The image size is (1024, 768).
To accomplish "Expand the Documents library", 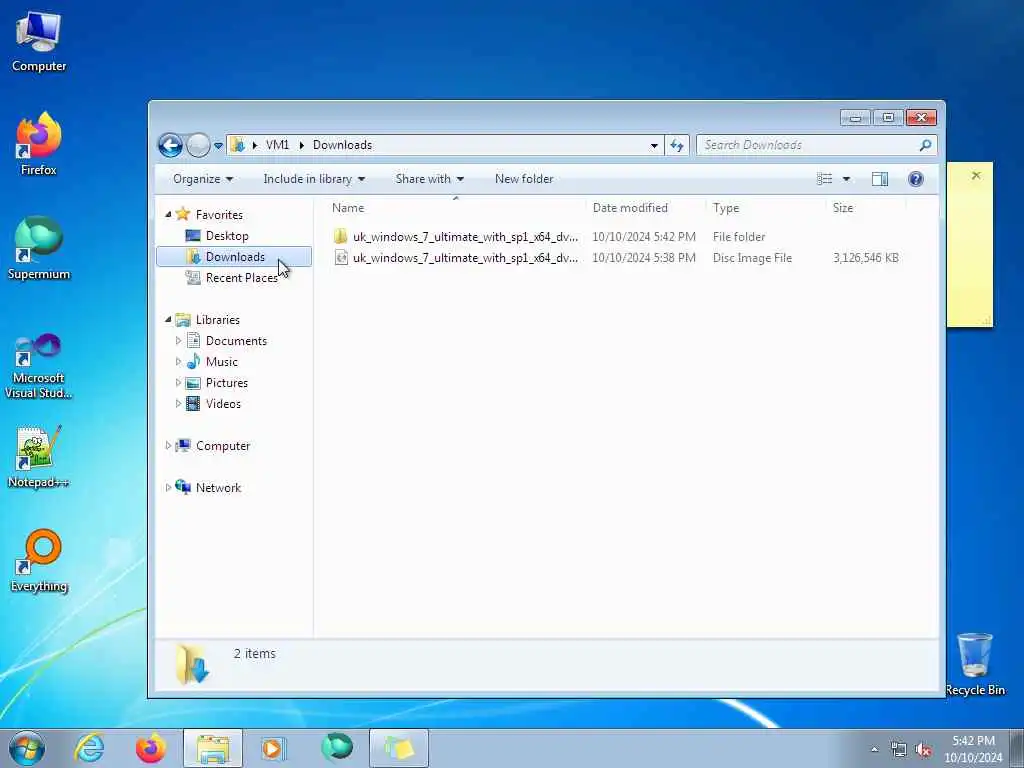I will point(178,340).
